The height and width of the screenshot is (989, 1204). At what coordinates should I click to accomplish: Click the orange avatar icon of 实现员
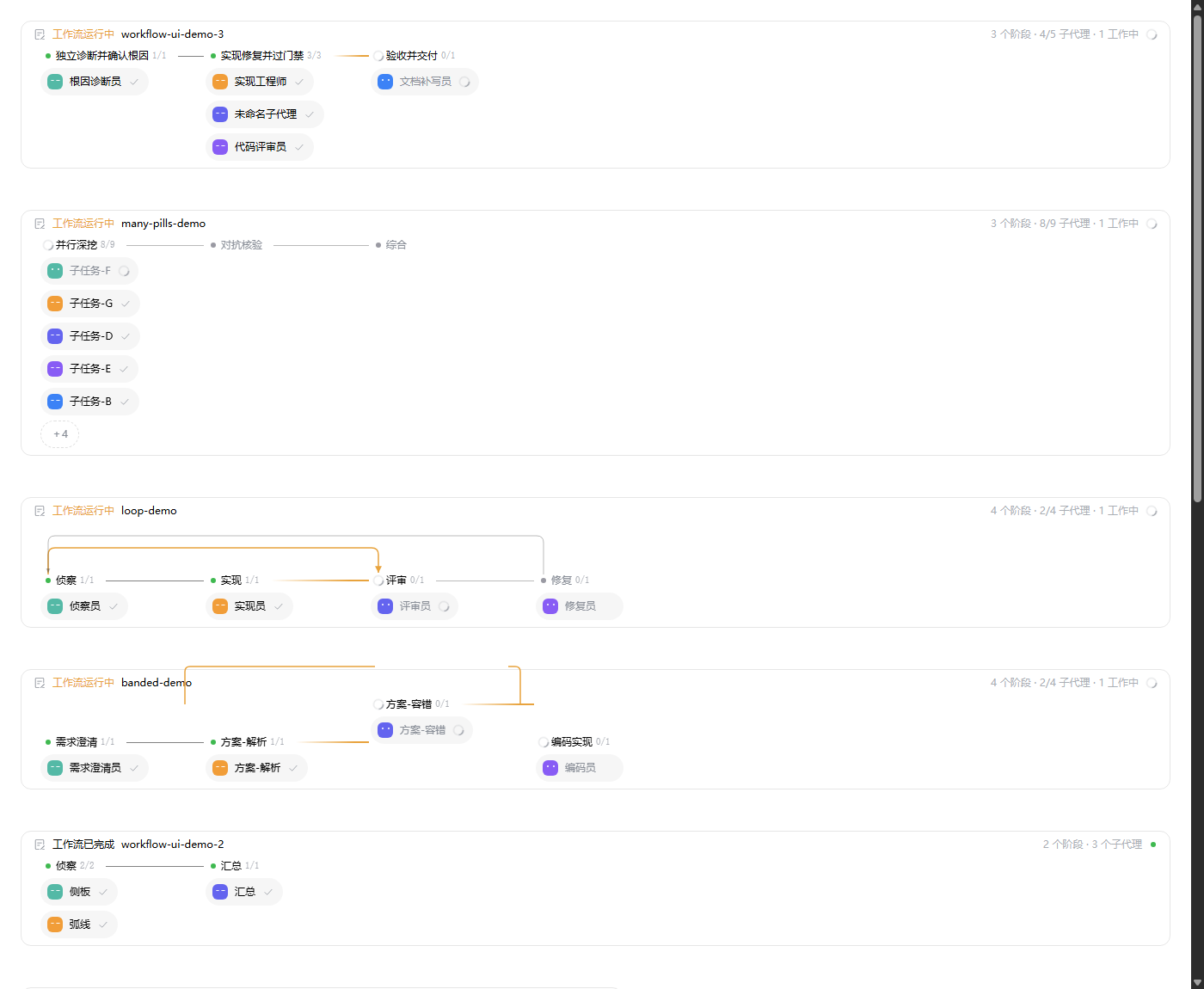pyautogui.click(x=220, y=606)
